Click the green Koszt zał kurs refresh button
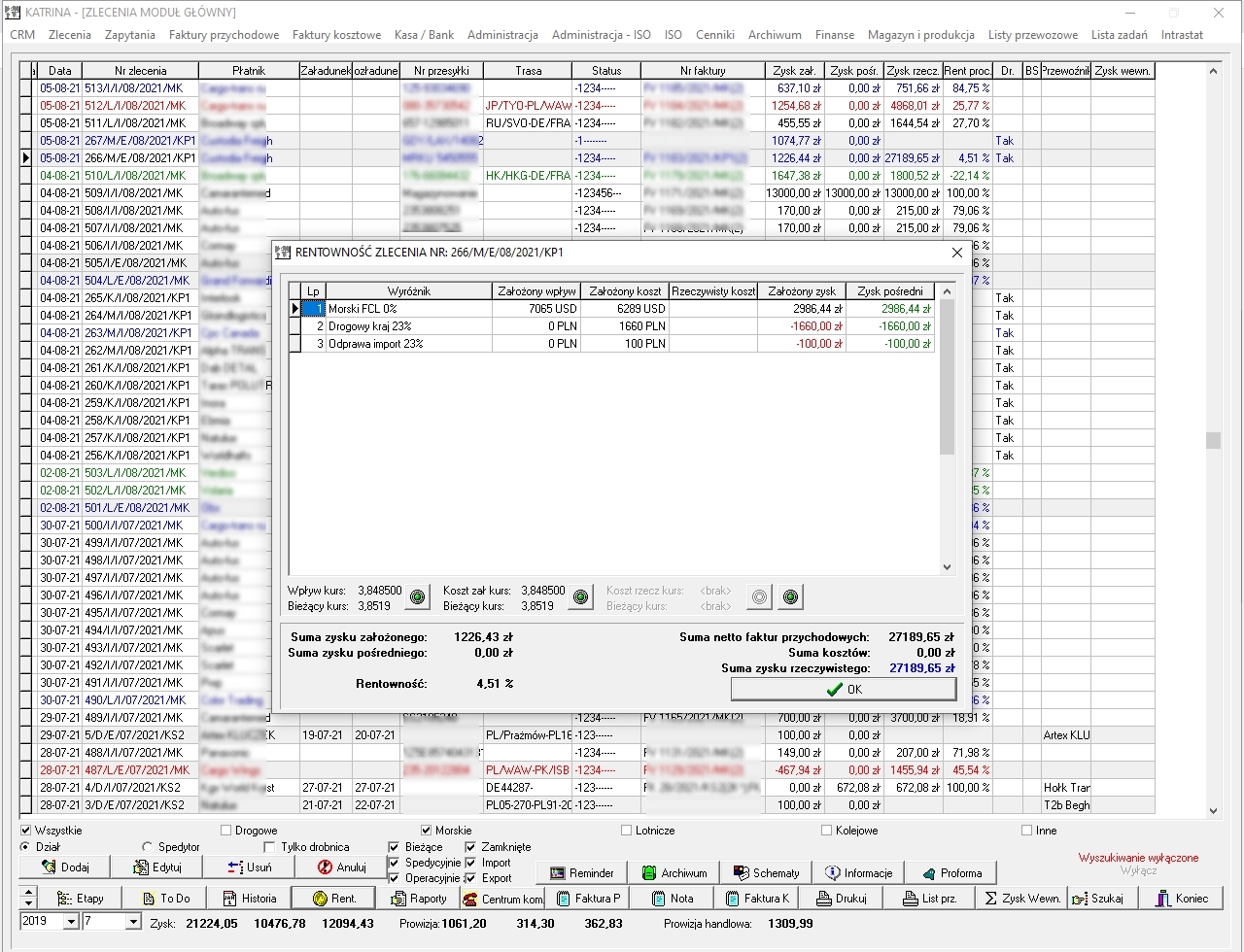Screen dimensions: 1244x952 click(581, 597)
